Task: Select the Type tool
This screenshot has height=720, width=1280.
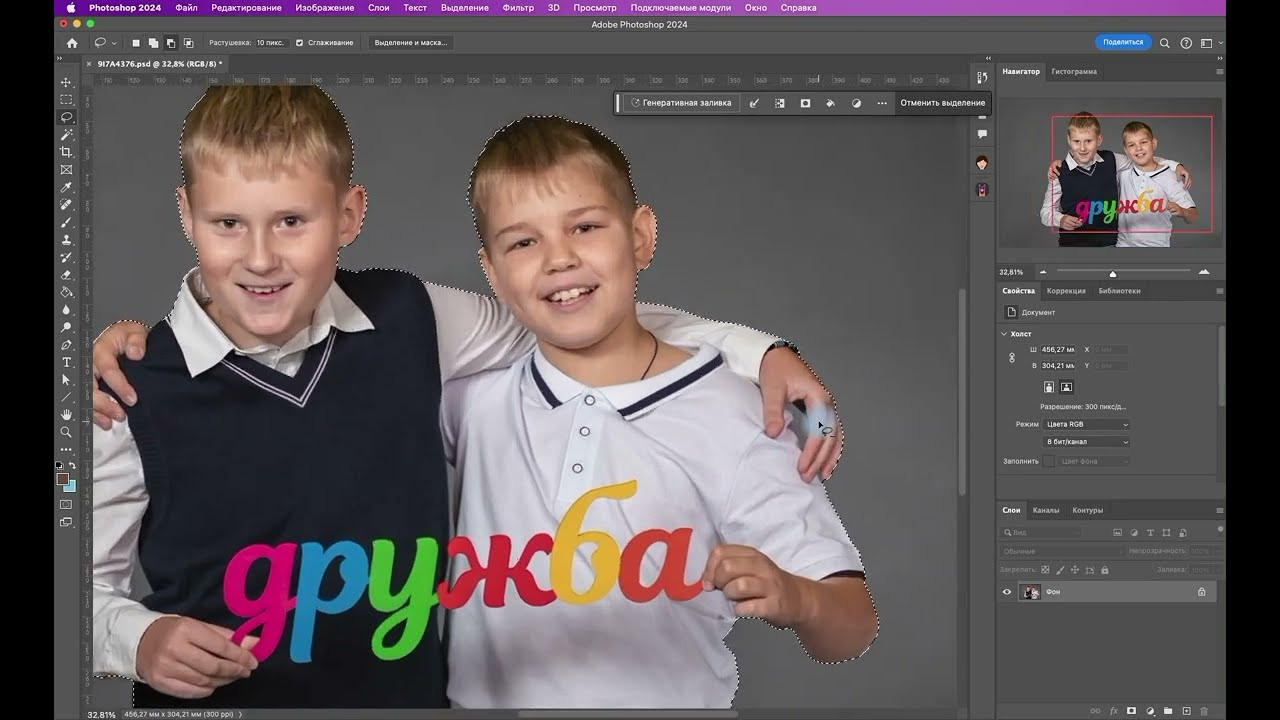Action: pos(66,362)
